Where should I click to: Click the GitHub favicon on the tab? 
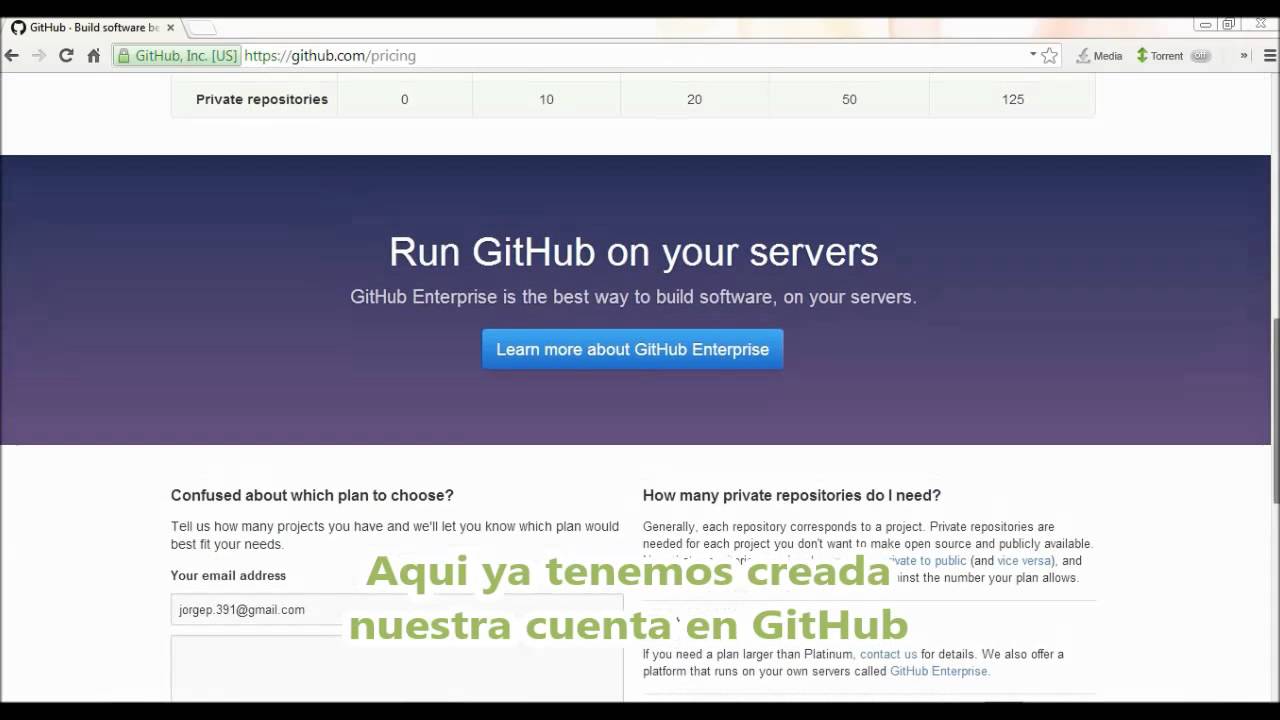click(18, 27)
